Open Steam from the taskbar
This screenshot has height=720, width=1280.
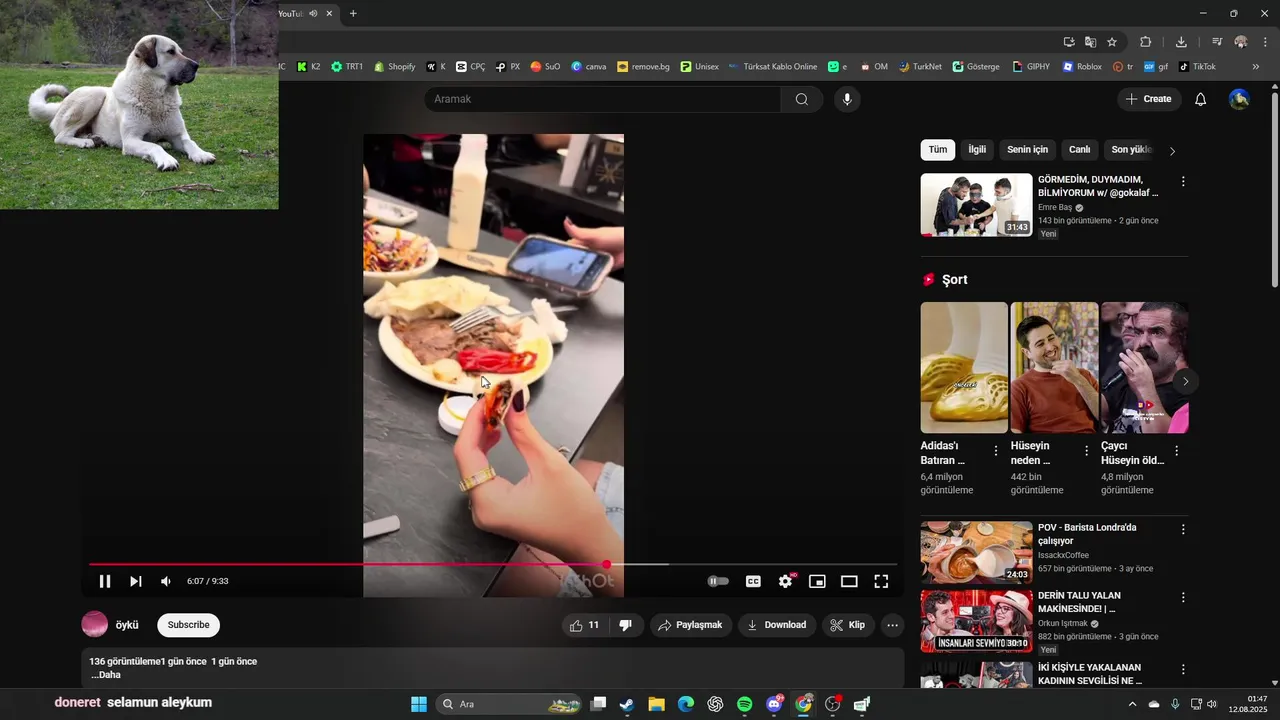627,704
